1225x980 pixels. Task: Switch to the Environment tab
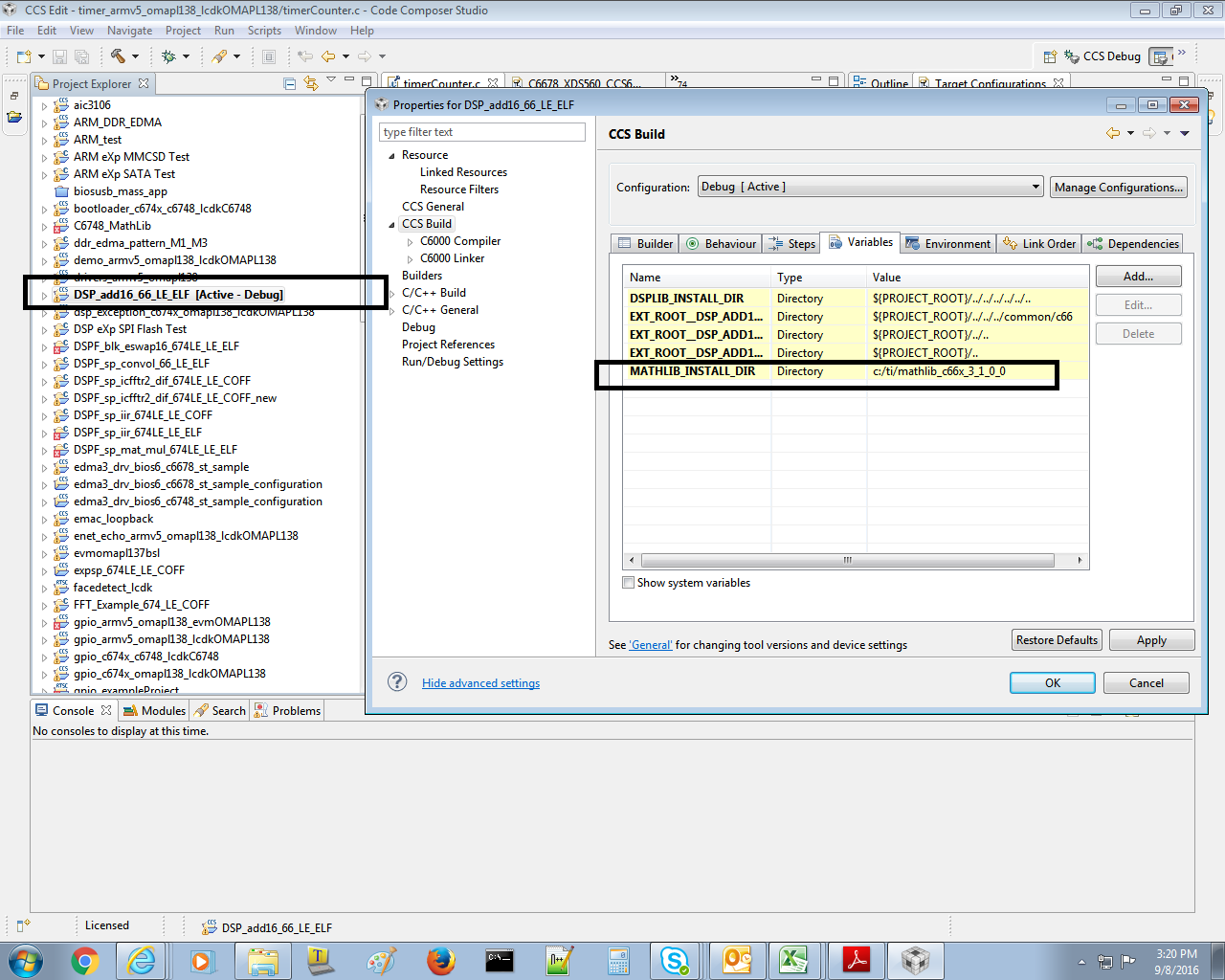[x=947, y=243]
